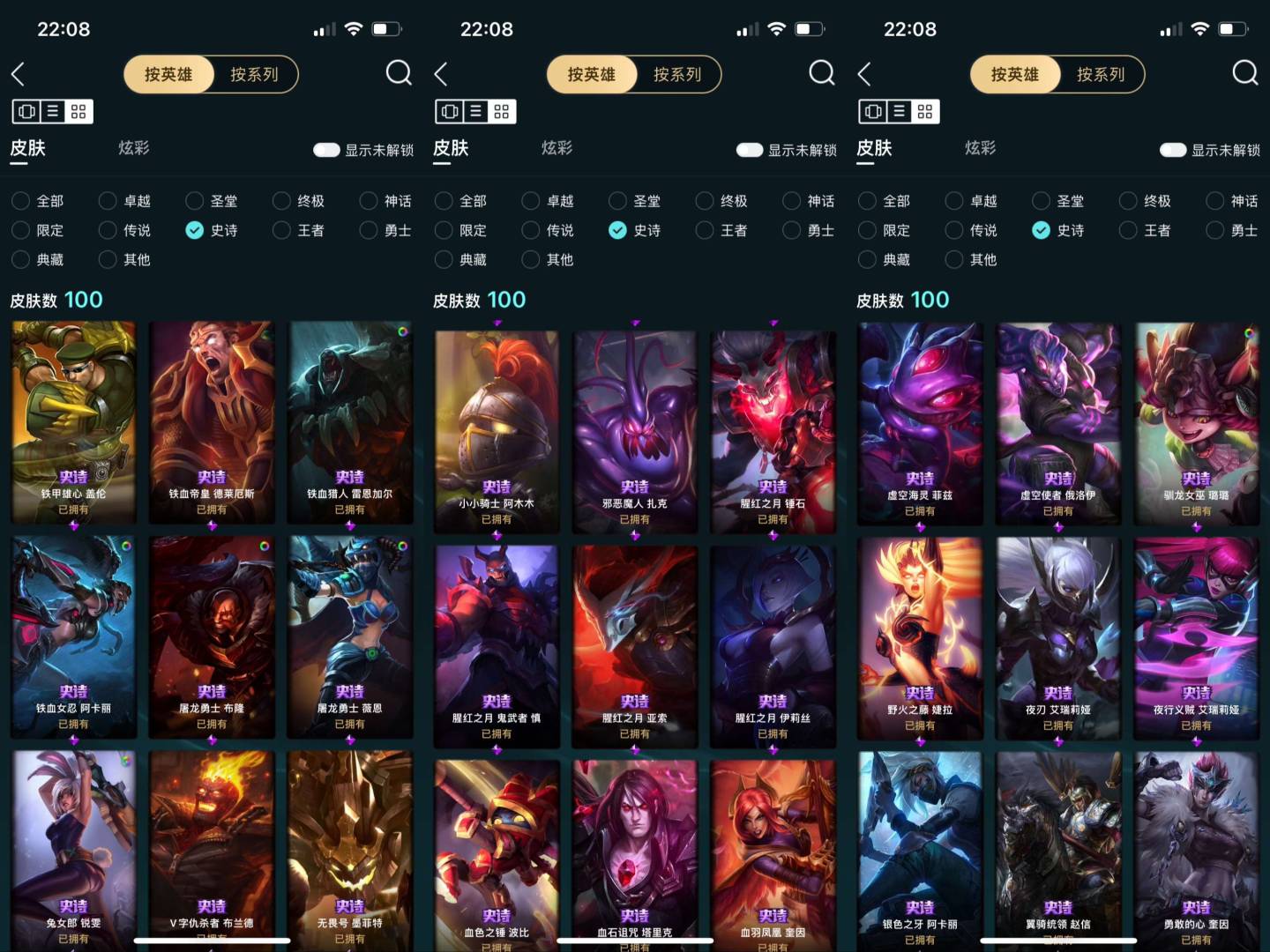Open the 皮肤 tab in the rightmost screen
1270x952 pixels.
coord(874,147)
